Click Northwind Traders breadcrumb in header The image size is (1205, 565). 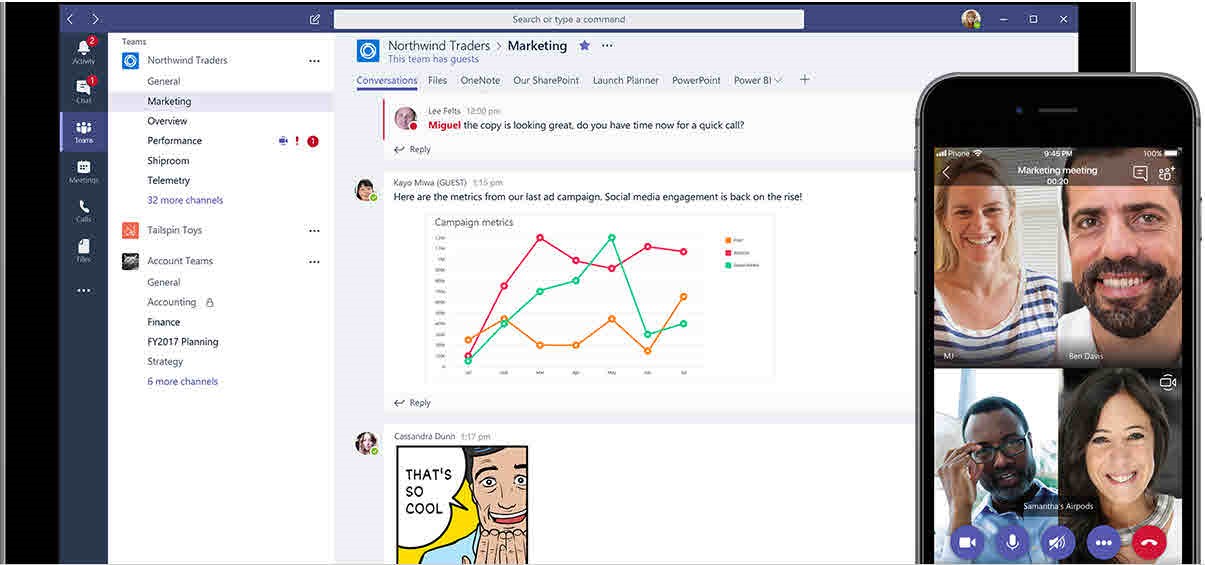coord(439,45)
